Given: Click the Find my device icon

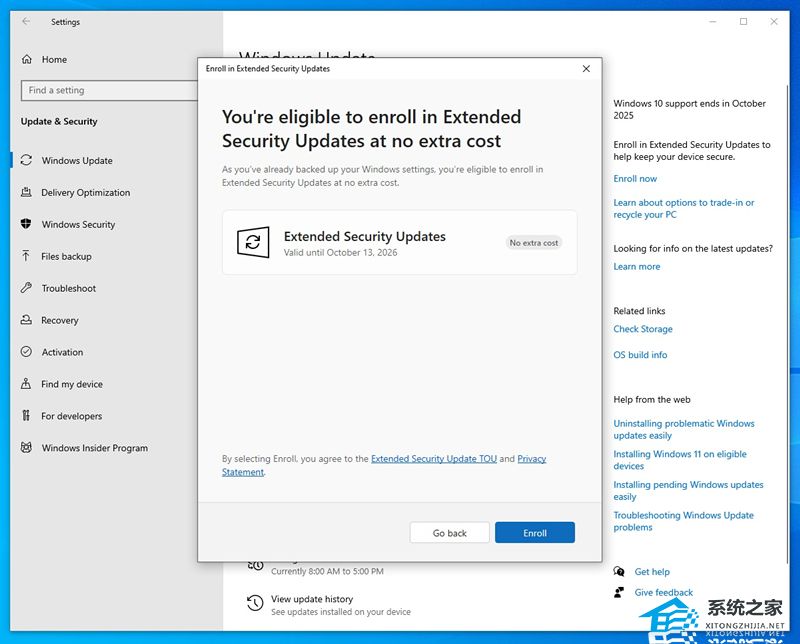Looking at the screenshot, I should point(26,384).
